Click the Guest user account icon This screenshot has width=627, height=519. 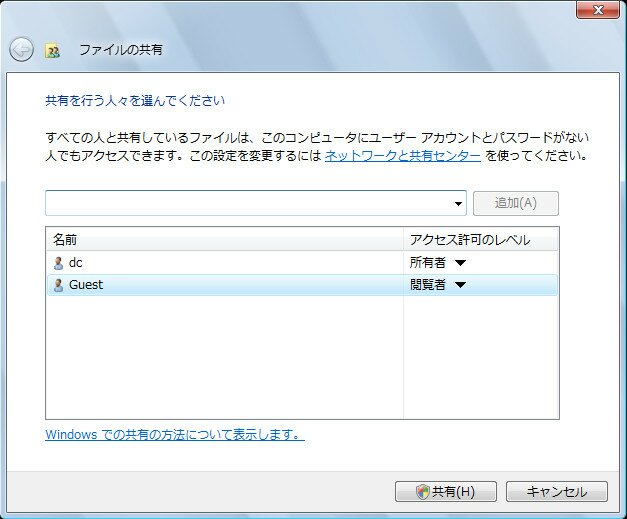58,285
